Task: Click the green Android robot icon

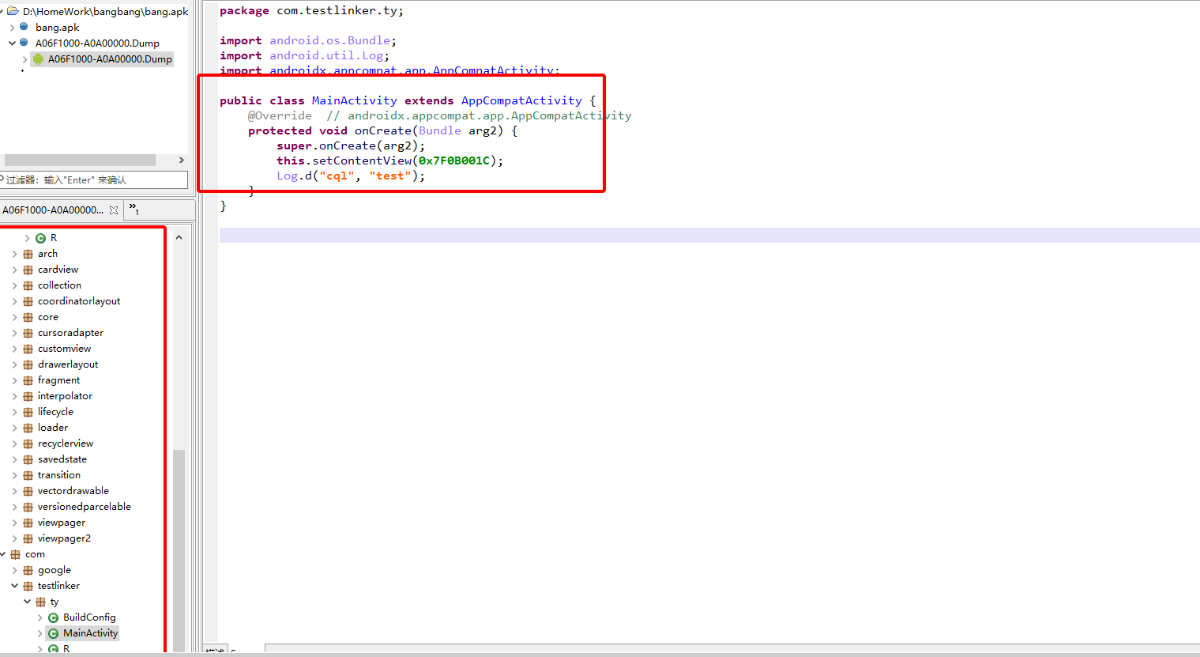Action: (x=38, y=59)
